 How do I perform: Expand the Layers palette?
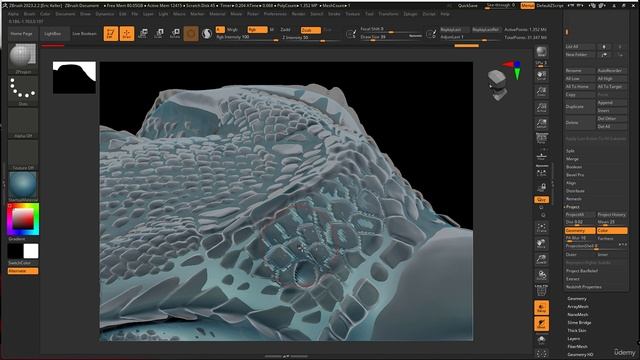pyautogui.click(x=573, y=339)
